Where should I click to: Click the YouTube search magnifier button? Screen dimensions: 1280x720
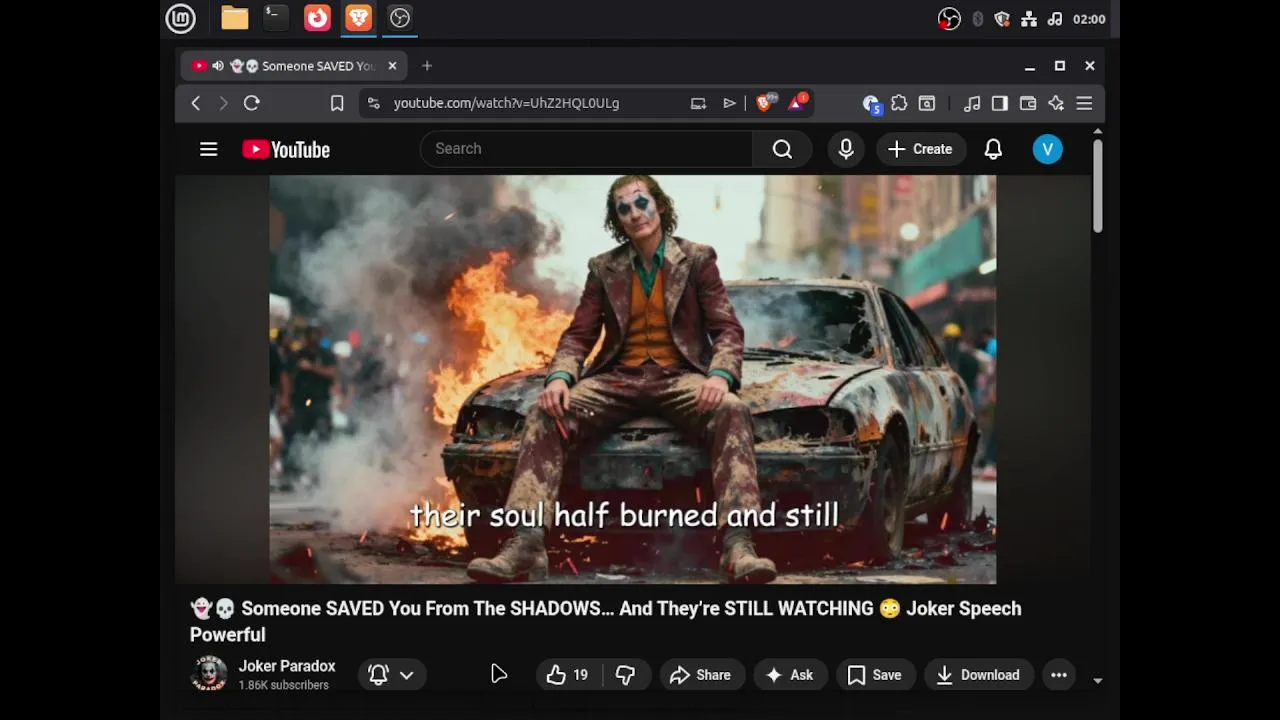pyautogui.click(x=782, y=149)
